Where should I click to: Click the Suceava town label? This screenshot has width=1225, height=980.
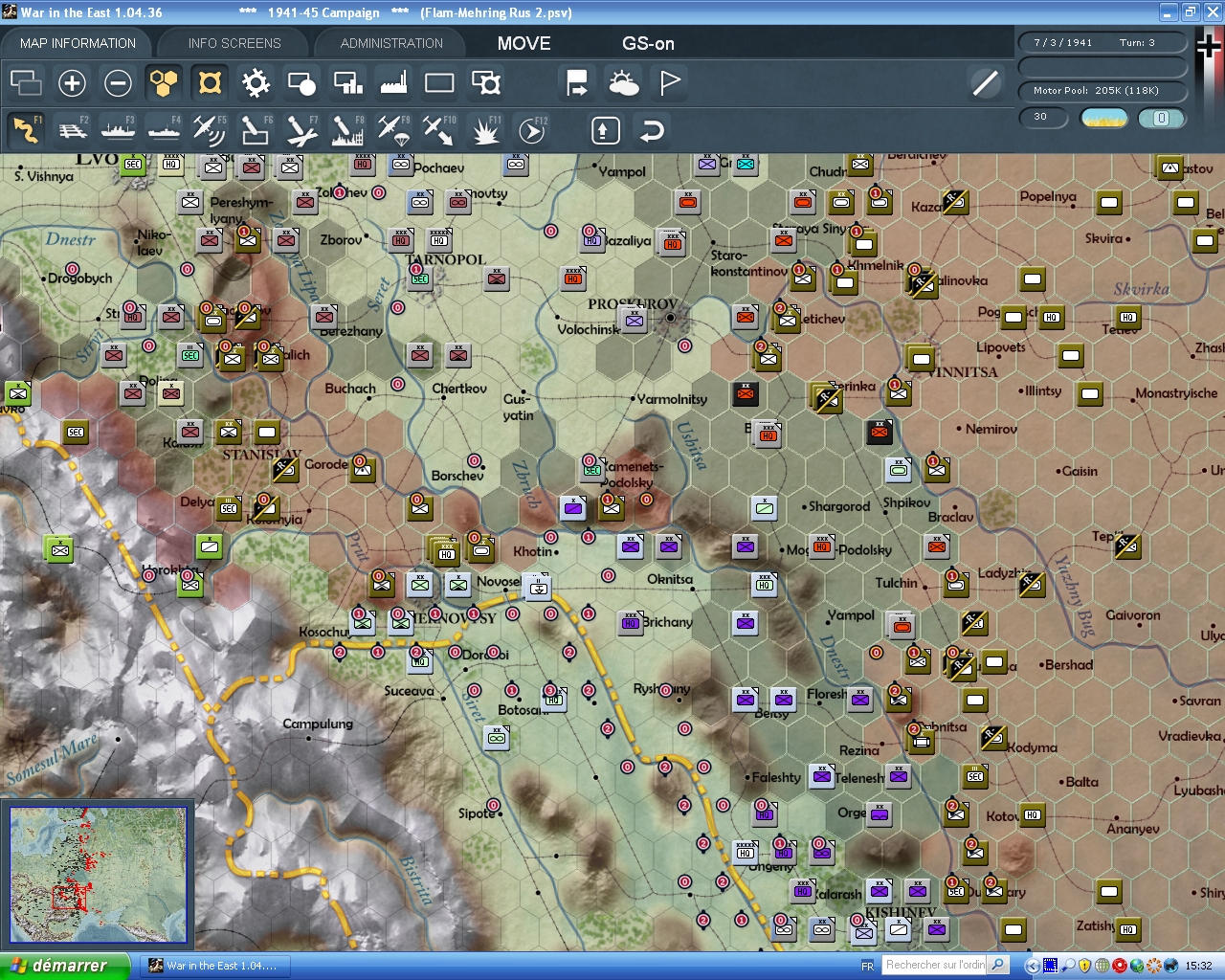[x=409, y=691]
